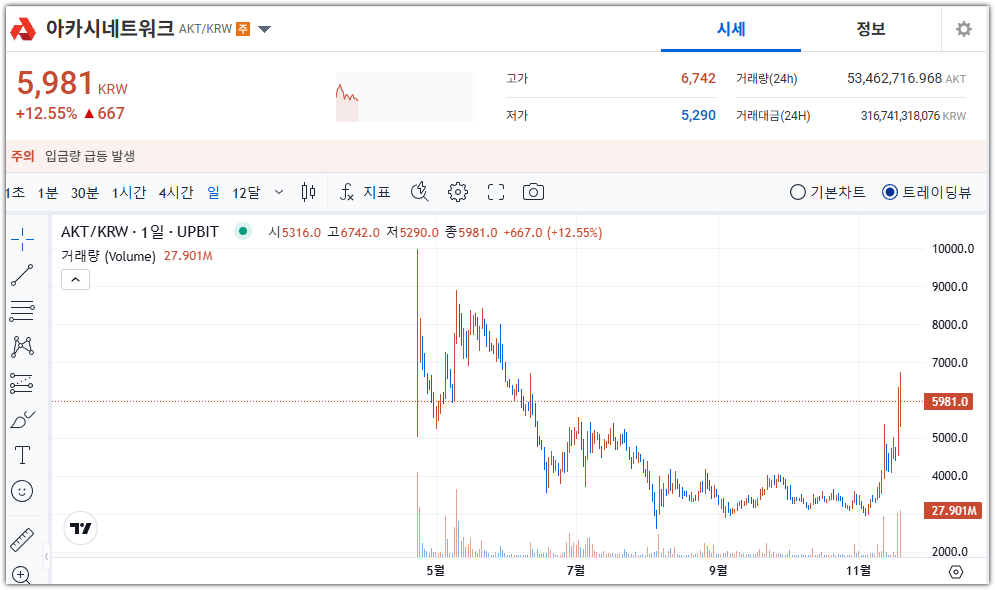
Task: Click the 10000.0 price axis label
Action: pos(952,249)
